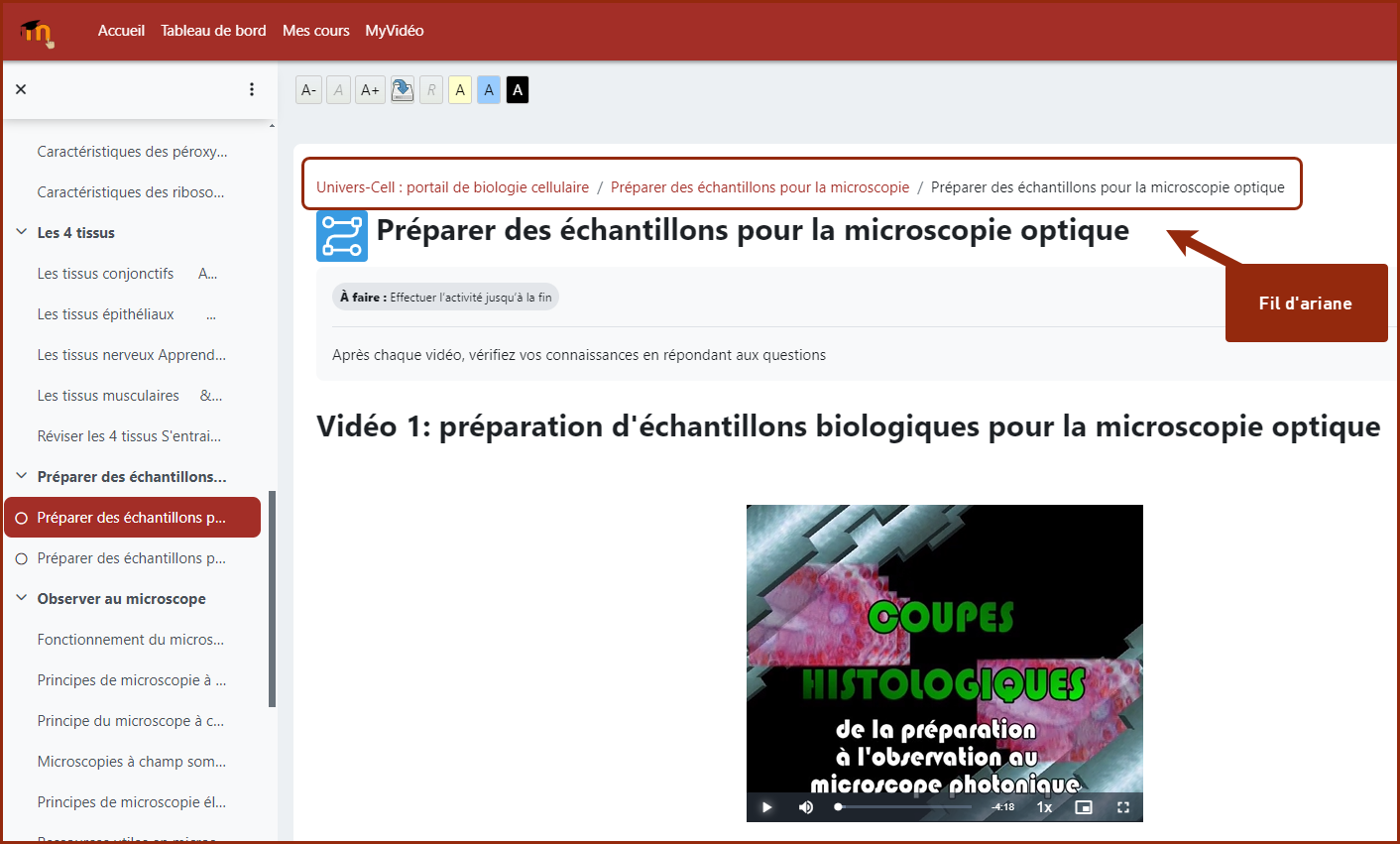Click the Observer au microscope section title

pyautogui.click(x=121, y=598)
